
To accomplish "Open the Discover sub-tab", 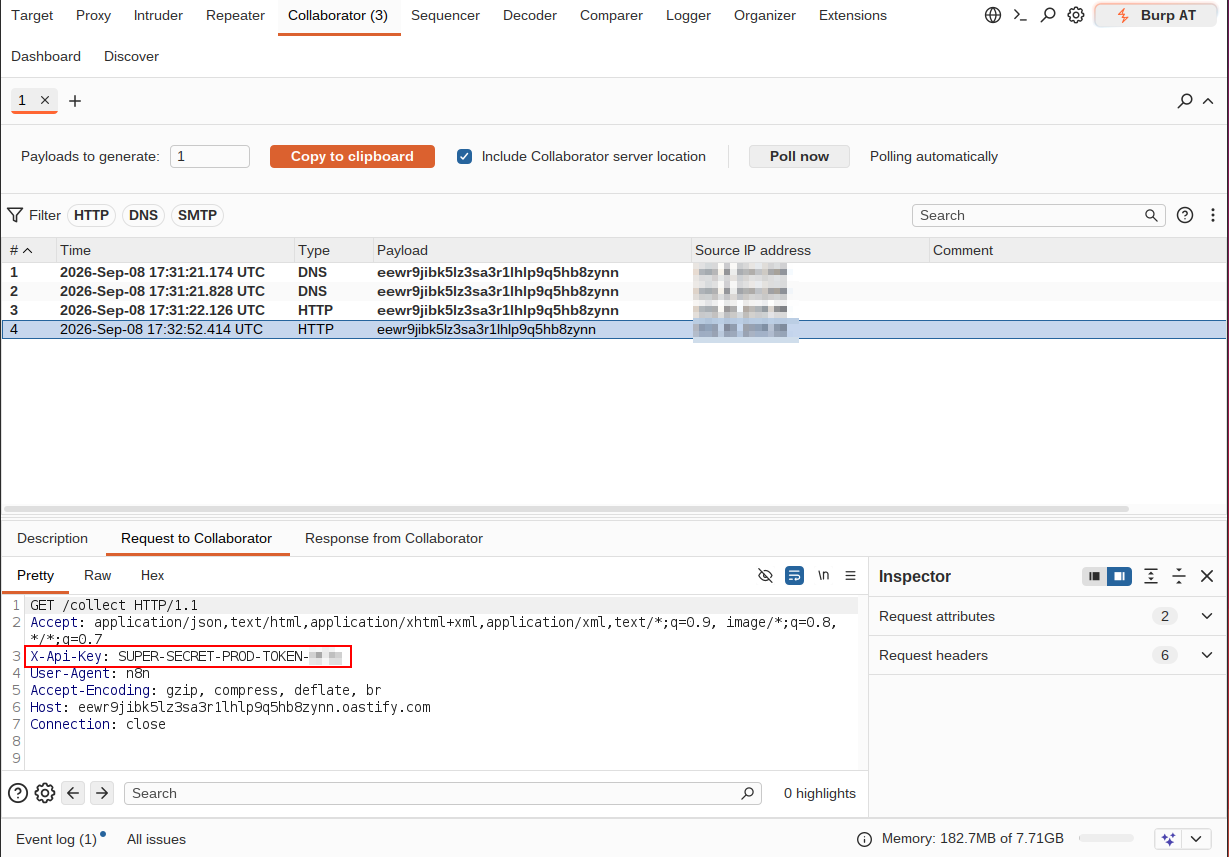I will (x=131, y=56).
